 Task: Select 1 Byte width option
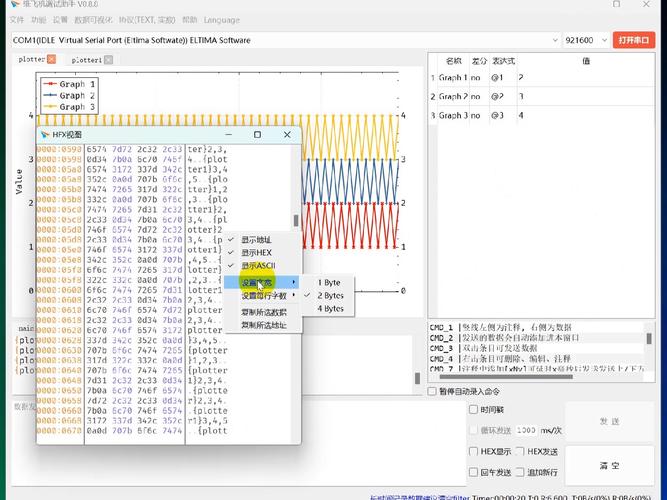click(328, 283)
